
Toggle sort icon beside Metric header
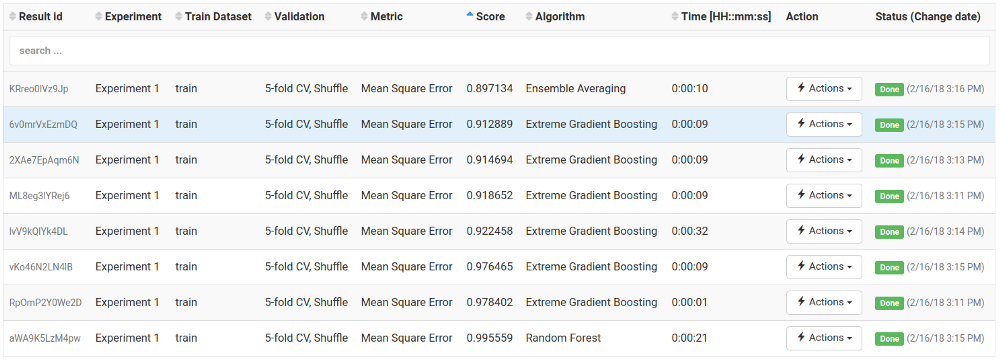click(x=364, y=17)
